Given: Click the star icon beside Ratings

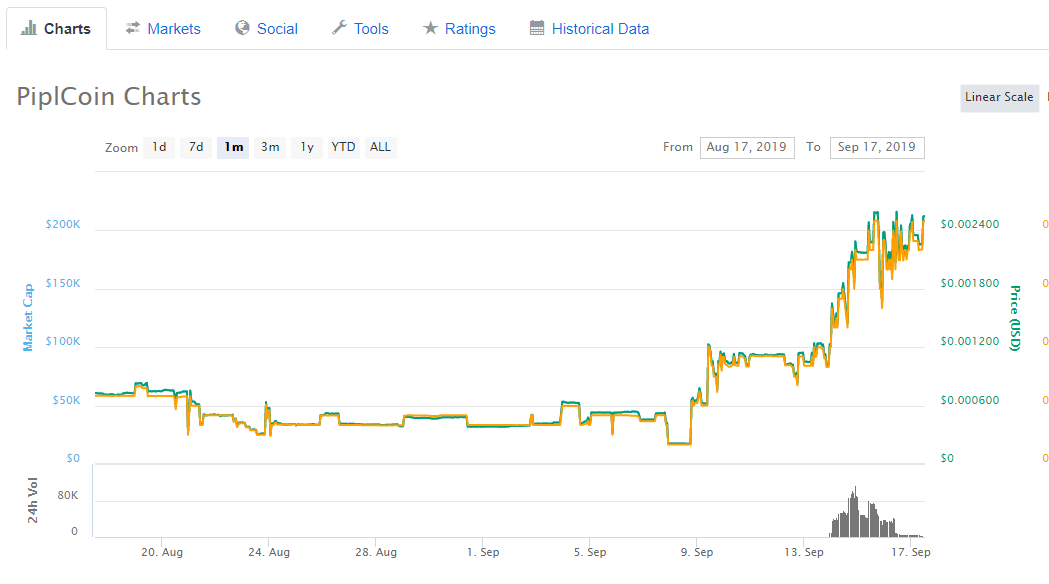Looking at the screenshot, I should pos(430,28).
